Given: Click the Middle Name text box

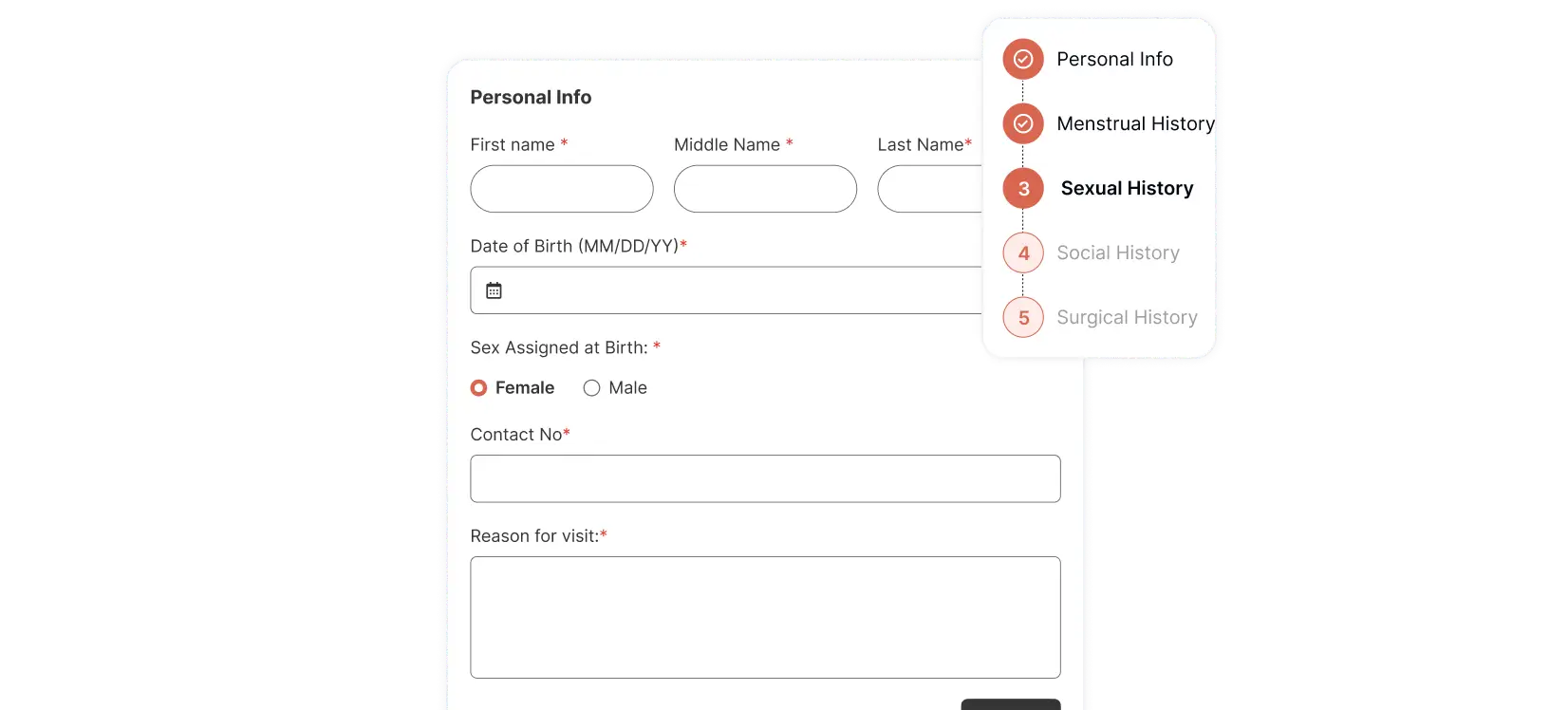Looking at the screenshot, I should [x=765, y=189].
